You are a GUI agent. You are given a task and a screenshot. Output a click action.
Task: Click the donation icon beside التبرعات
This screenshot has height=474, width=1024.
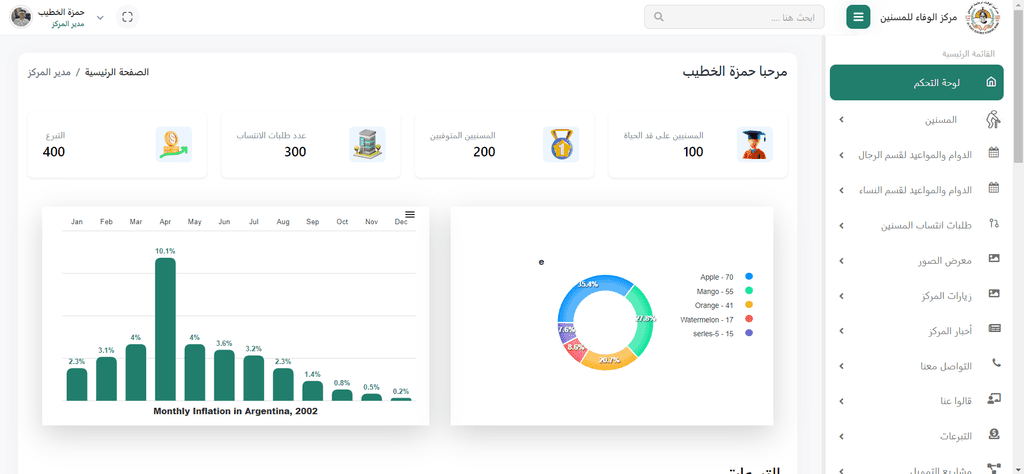[x=994, y=435]
